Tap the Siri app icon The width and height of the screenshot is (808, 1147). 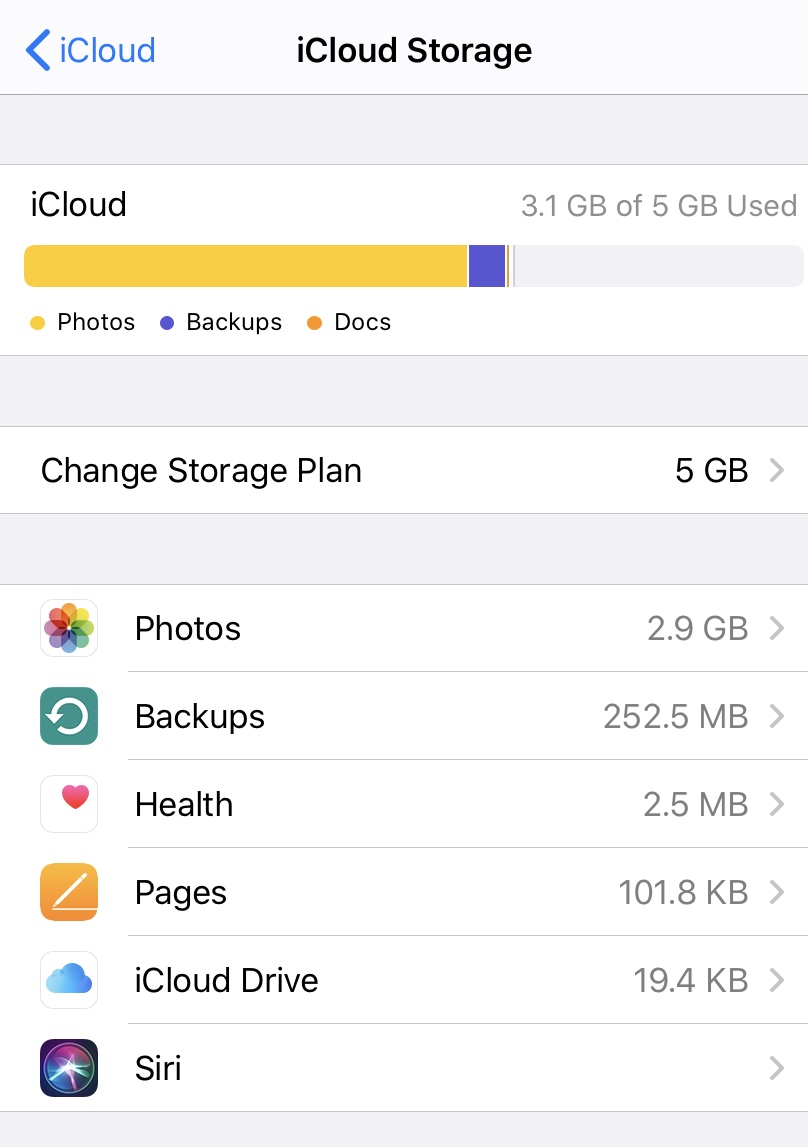click(x=69, y=1067)
